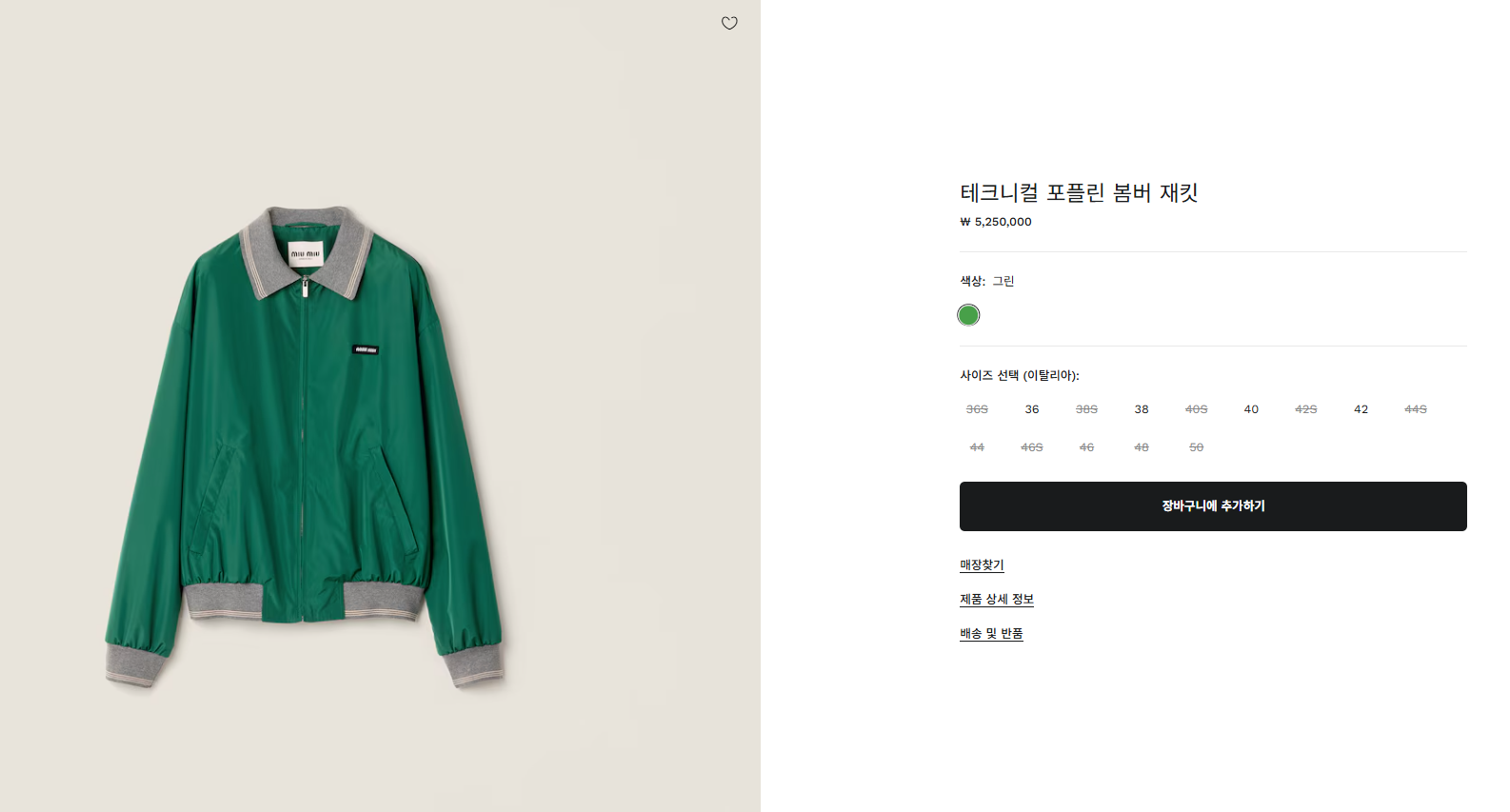Click the sold-out size 40S
Screen dimensions: 1510x812
coord(1196,409)
